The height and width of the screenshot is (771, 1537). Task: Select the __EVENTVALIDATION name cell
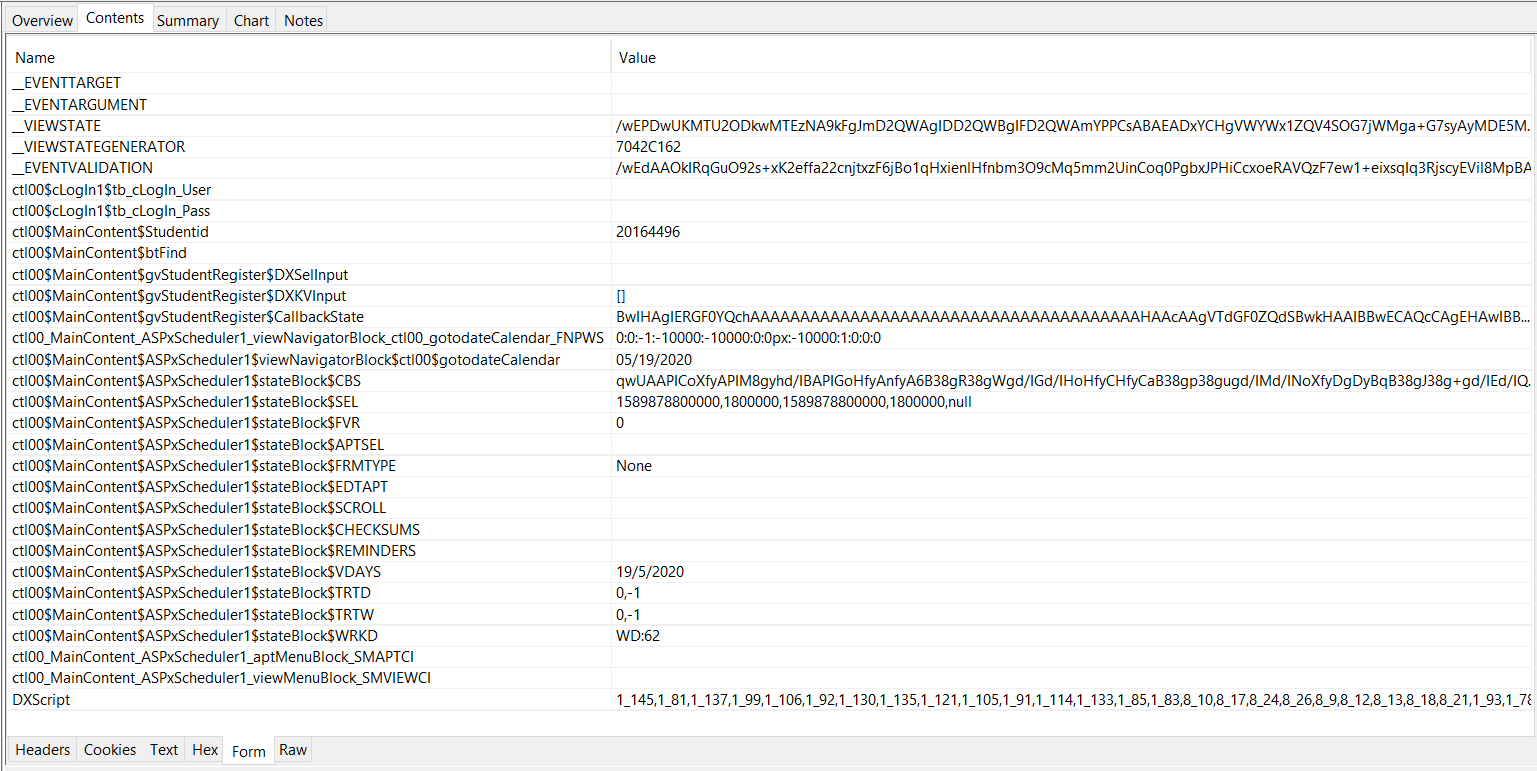pyautogui.click(x=310, y=168)
